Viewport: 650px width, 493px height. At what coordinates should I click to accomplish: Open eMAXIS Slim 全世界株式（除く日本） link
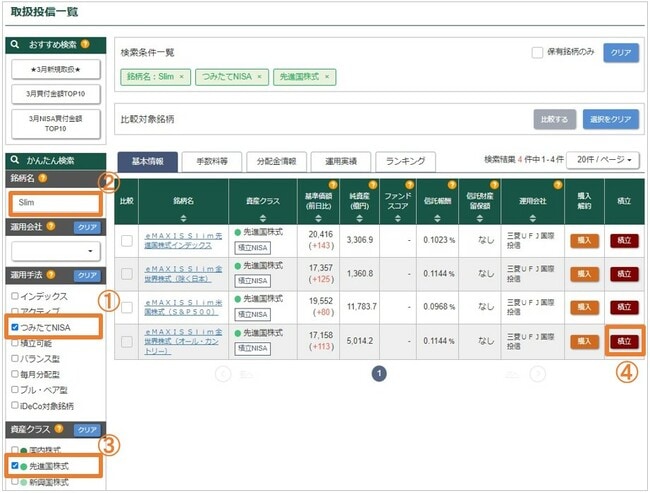click(x=183, y=274)
